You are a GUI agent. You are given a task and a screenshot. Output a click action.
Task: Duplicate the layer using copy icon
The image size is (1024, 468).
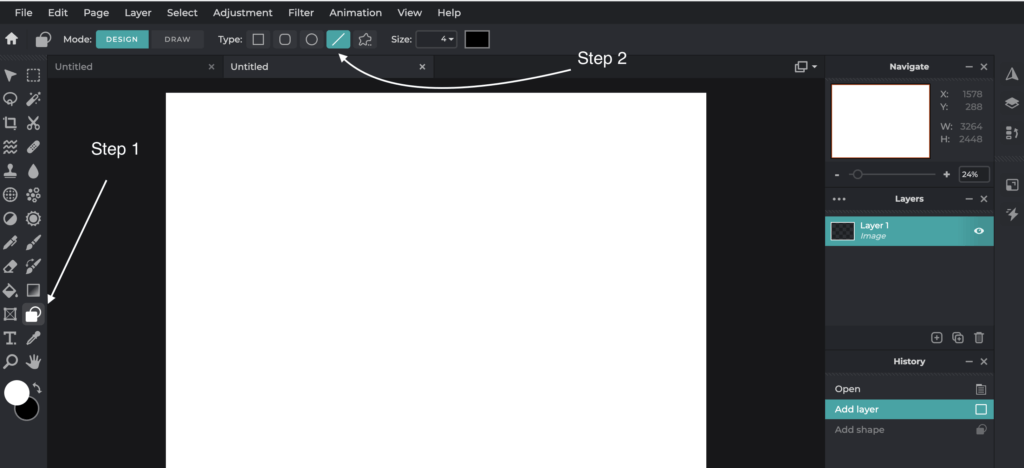[x=958, y=337]
